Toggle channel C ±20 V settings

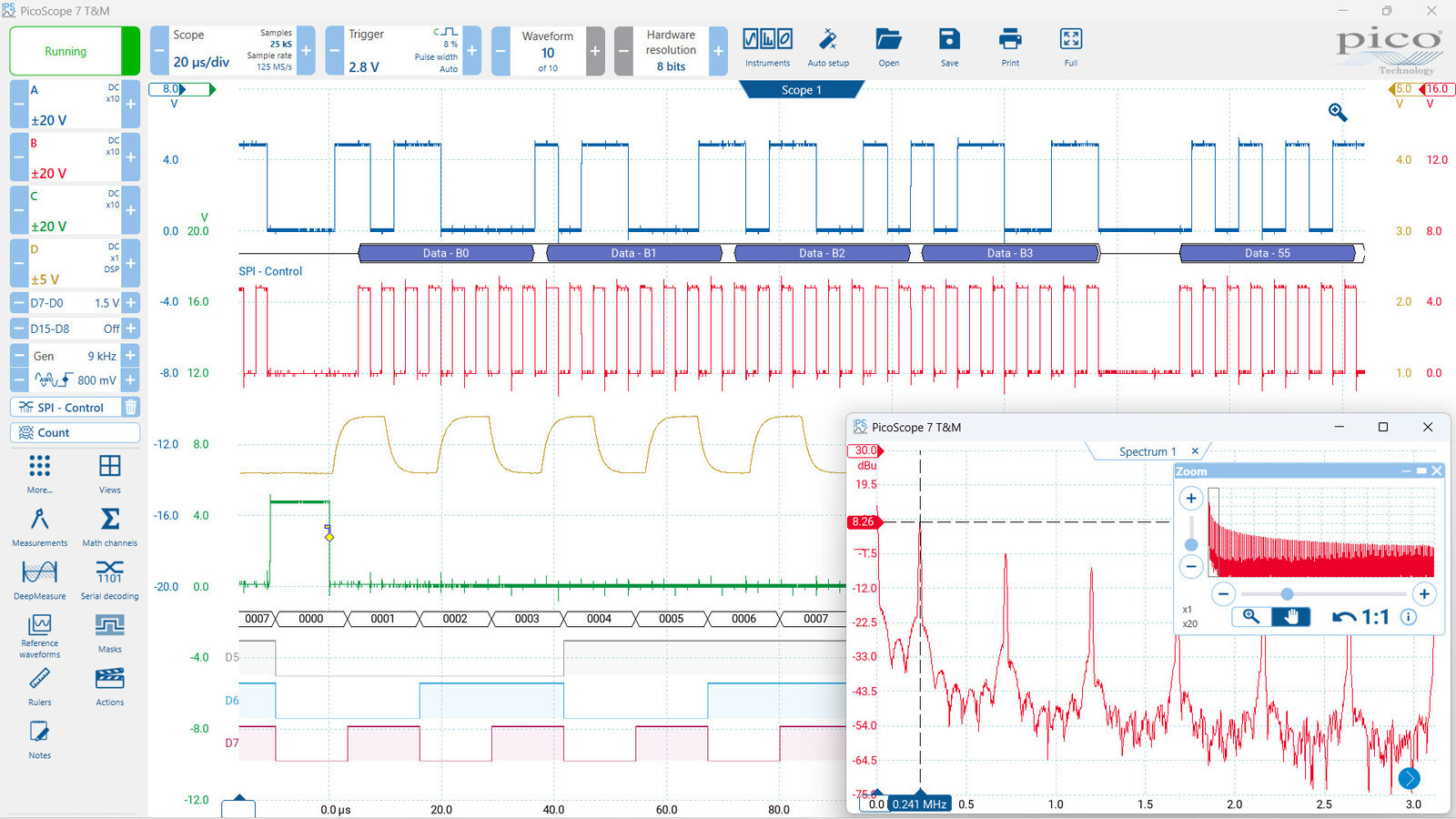click(x=75, y=209)
